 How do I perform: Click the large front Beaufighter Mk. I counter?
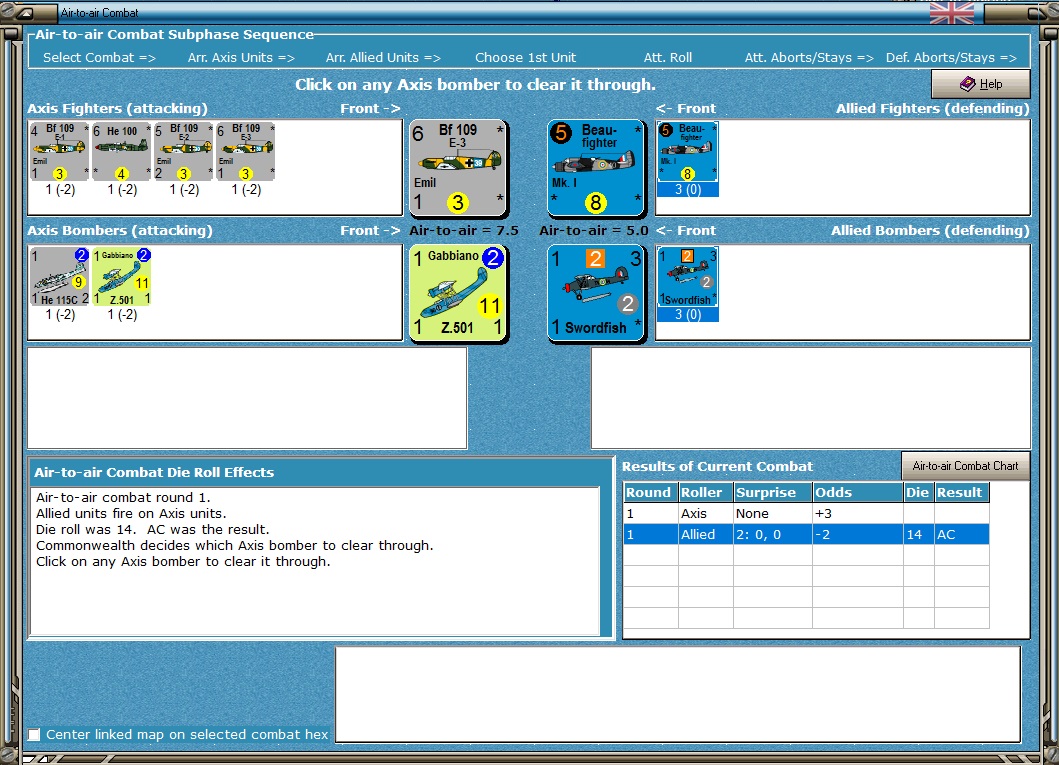[x=596, y=168]
